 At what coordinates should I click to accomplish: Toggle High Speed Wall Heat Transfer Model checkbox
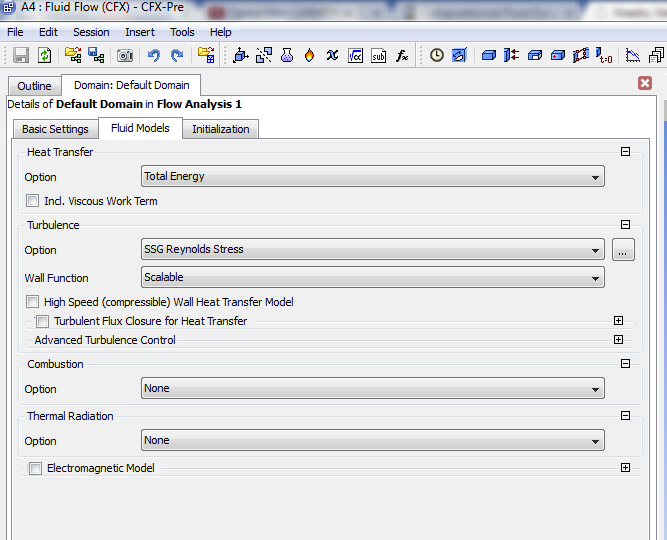(x=33, y=302)
